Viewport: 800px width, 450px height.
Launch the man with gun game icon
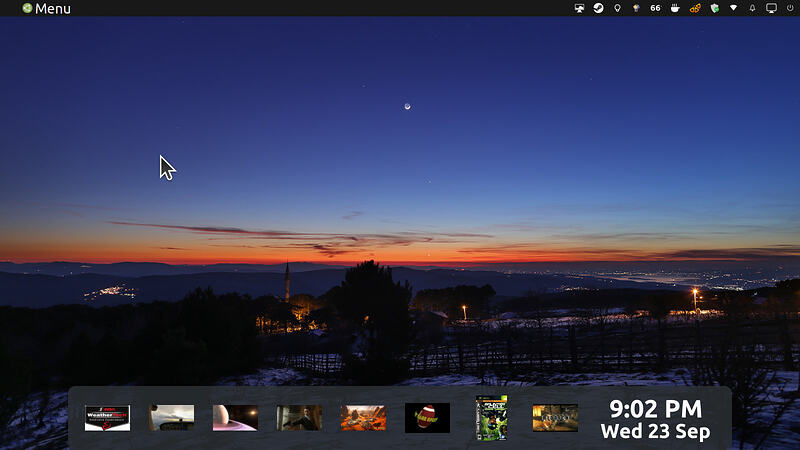click(x=299, y=418)
